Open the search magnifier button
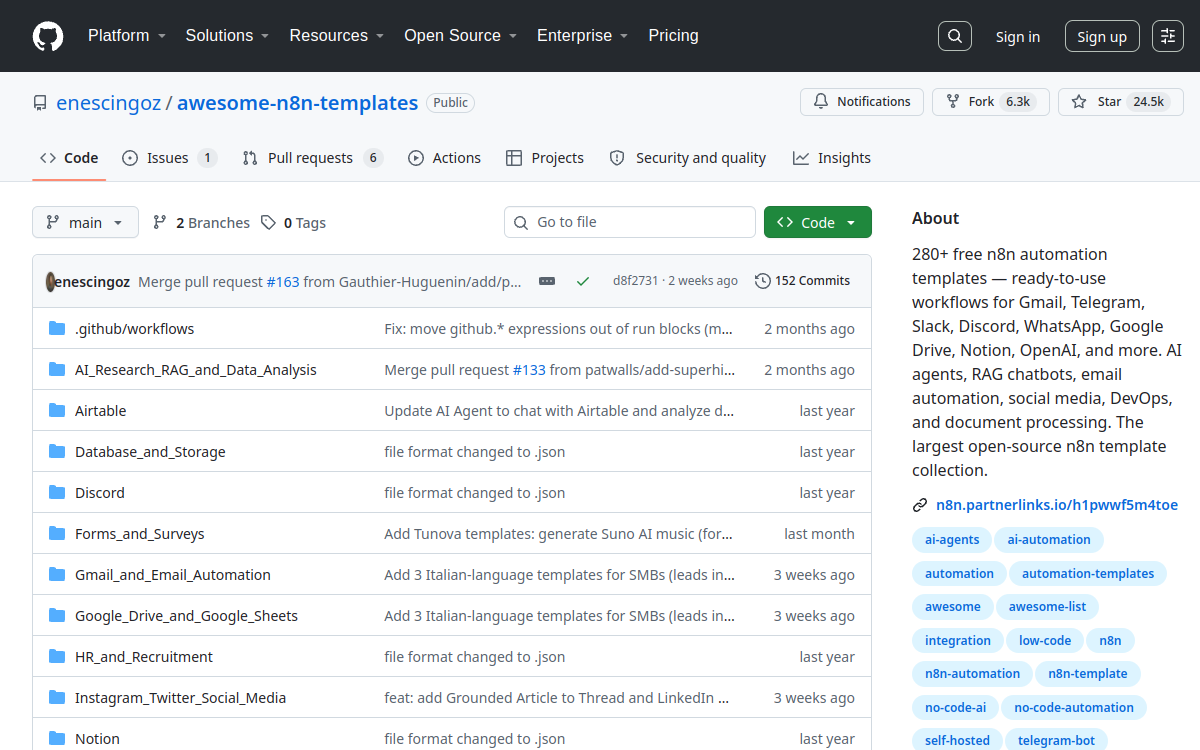 pyautogui.click(x=955, y=36)
